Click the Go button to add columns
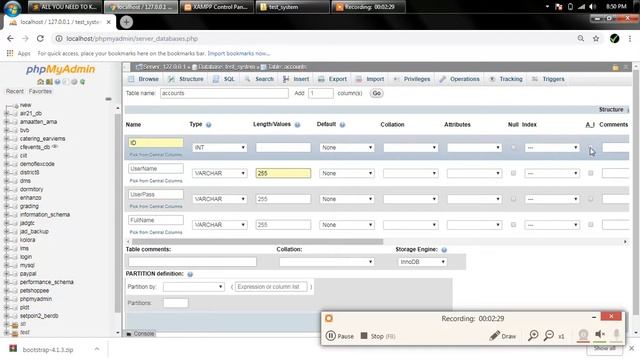Image resolution: width=640 pixels, height=360 pixels. 376,93
